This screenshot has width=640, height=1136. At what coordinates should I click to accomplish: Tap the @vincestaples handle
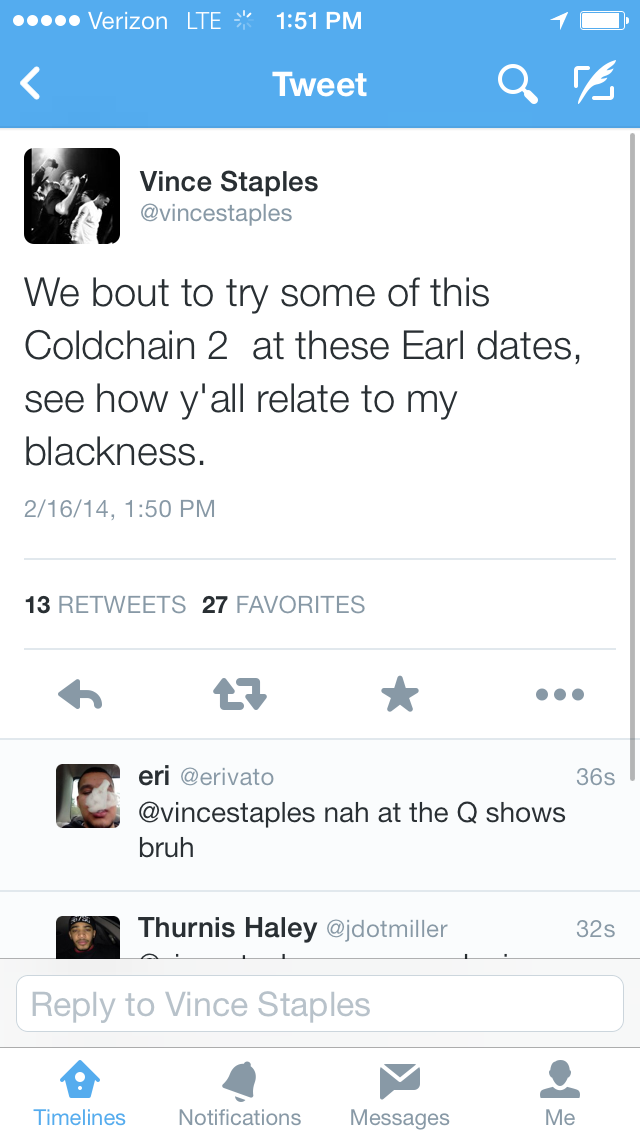216,213
